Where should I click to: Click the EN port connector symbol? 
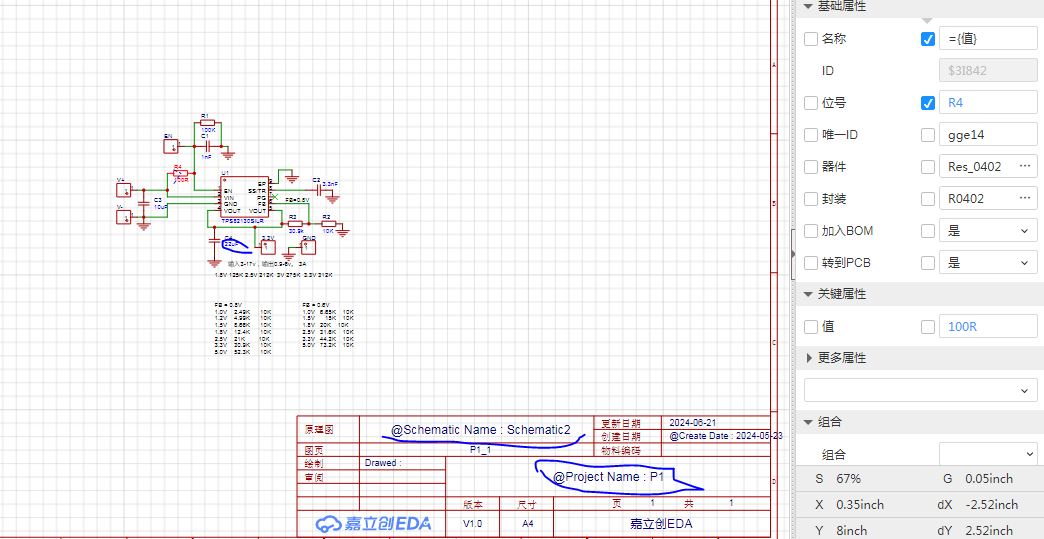171,146
